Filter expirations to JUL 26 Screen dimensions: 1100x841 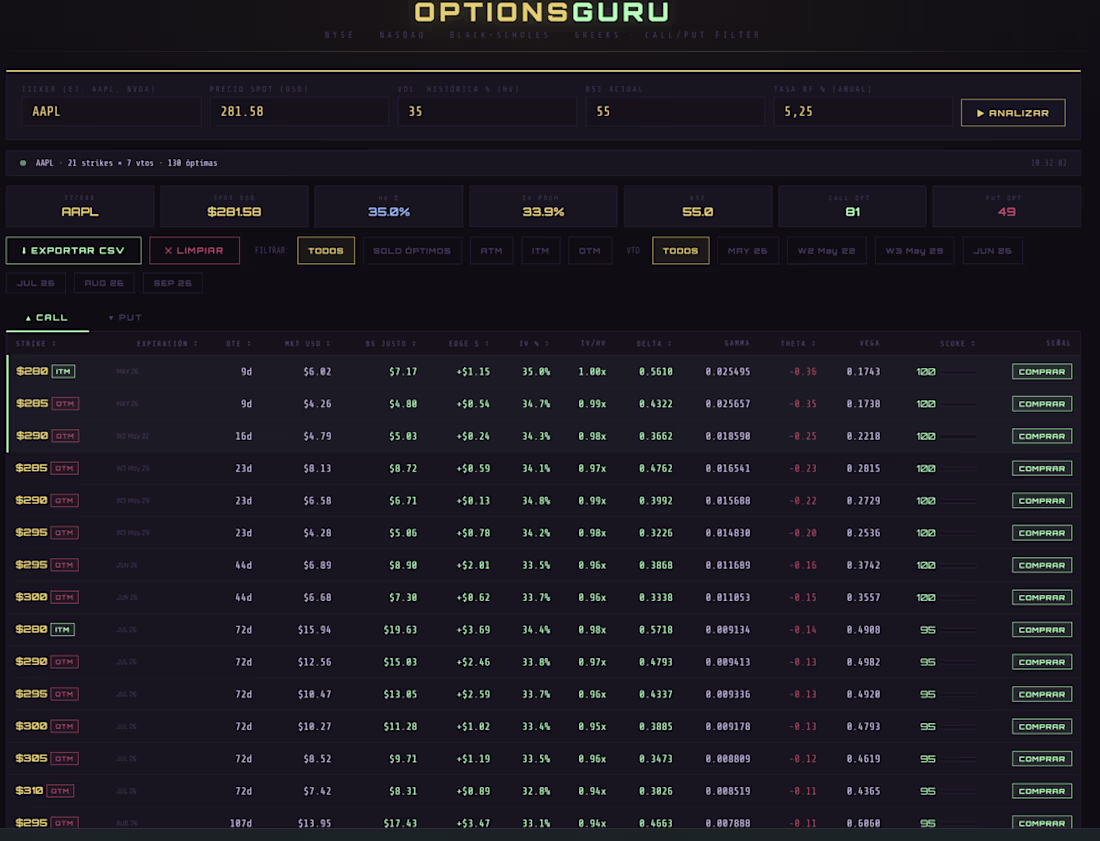(x=36, y=283)
